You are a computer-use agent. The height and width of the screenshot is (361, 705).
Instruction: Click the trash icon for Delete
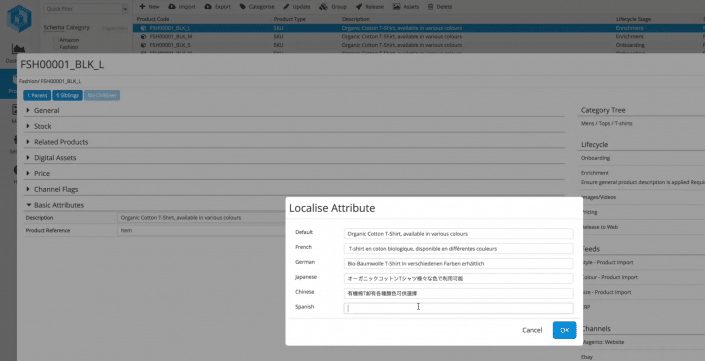pyautogui.click(x=431, y=7)
